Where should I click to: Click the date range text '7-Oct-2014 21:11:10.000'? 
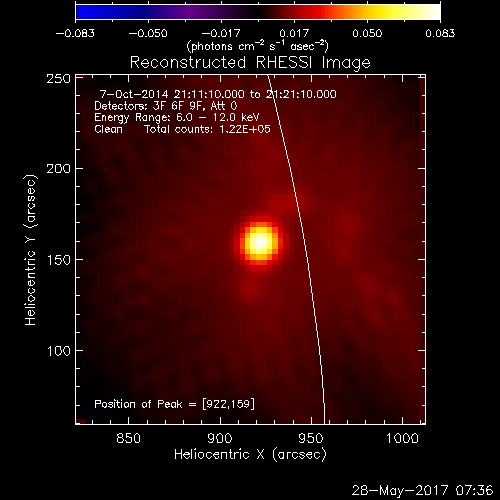[172, 94]
